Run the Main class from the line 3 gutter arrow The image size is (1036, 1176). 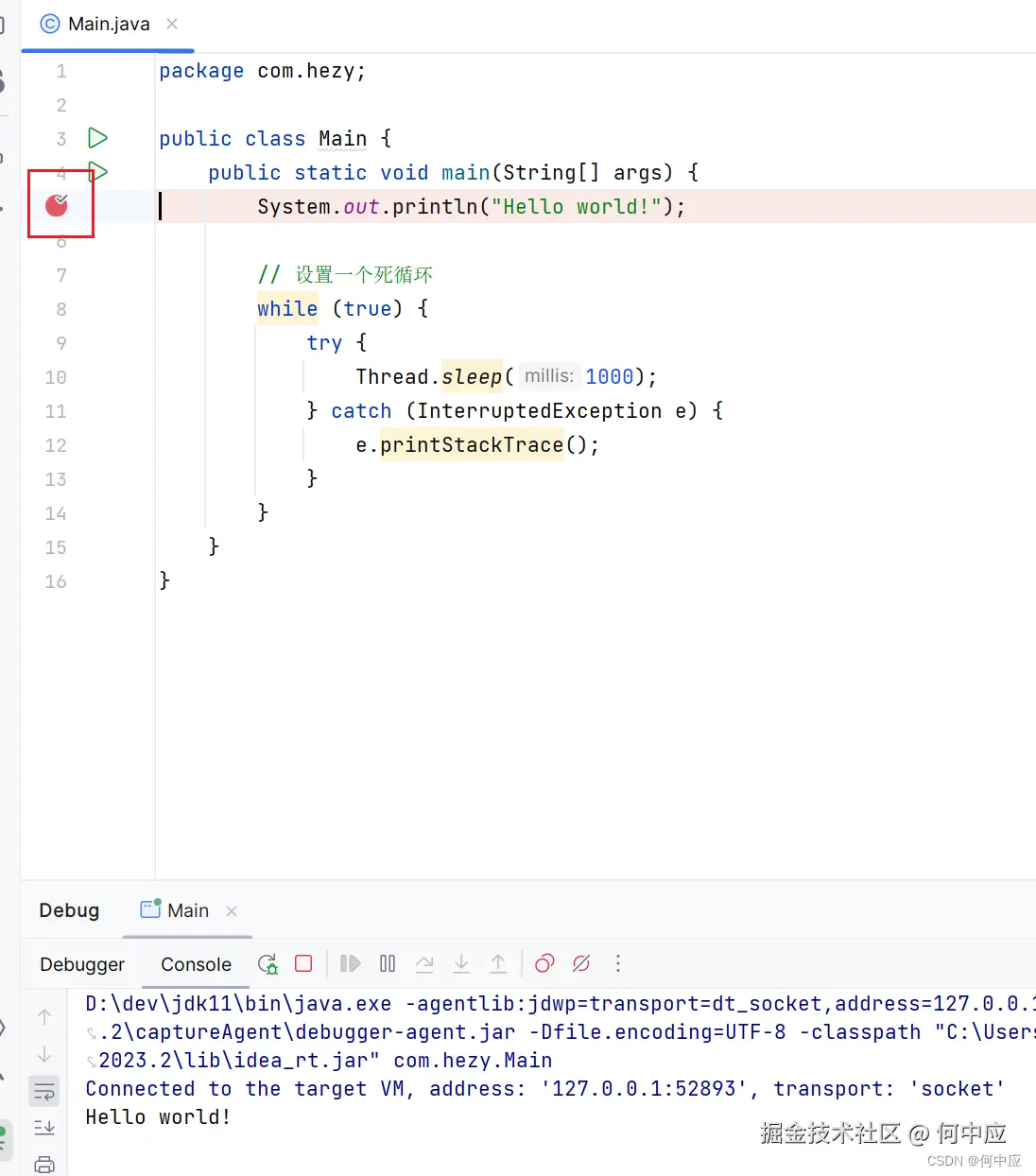pos(97,138)
